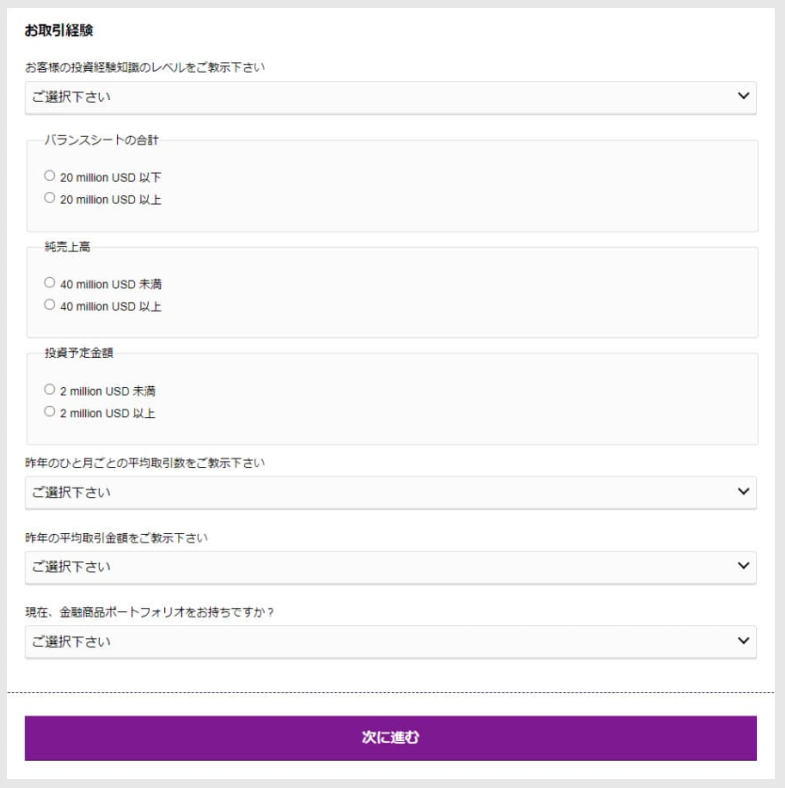Image resolution: width=785 pixels, height=788 pixels.
Task: Choose 40 million USD 未満 radio button
Action: click(49, 283)
